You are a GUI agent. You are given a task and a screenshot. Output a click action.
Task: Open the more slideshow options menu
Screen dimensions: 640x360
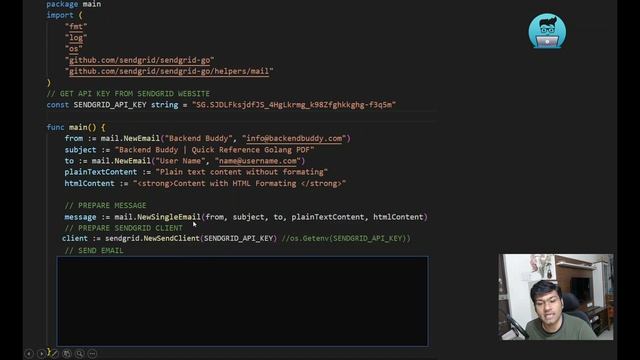92,353
